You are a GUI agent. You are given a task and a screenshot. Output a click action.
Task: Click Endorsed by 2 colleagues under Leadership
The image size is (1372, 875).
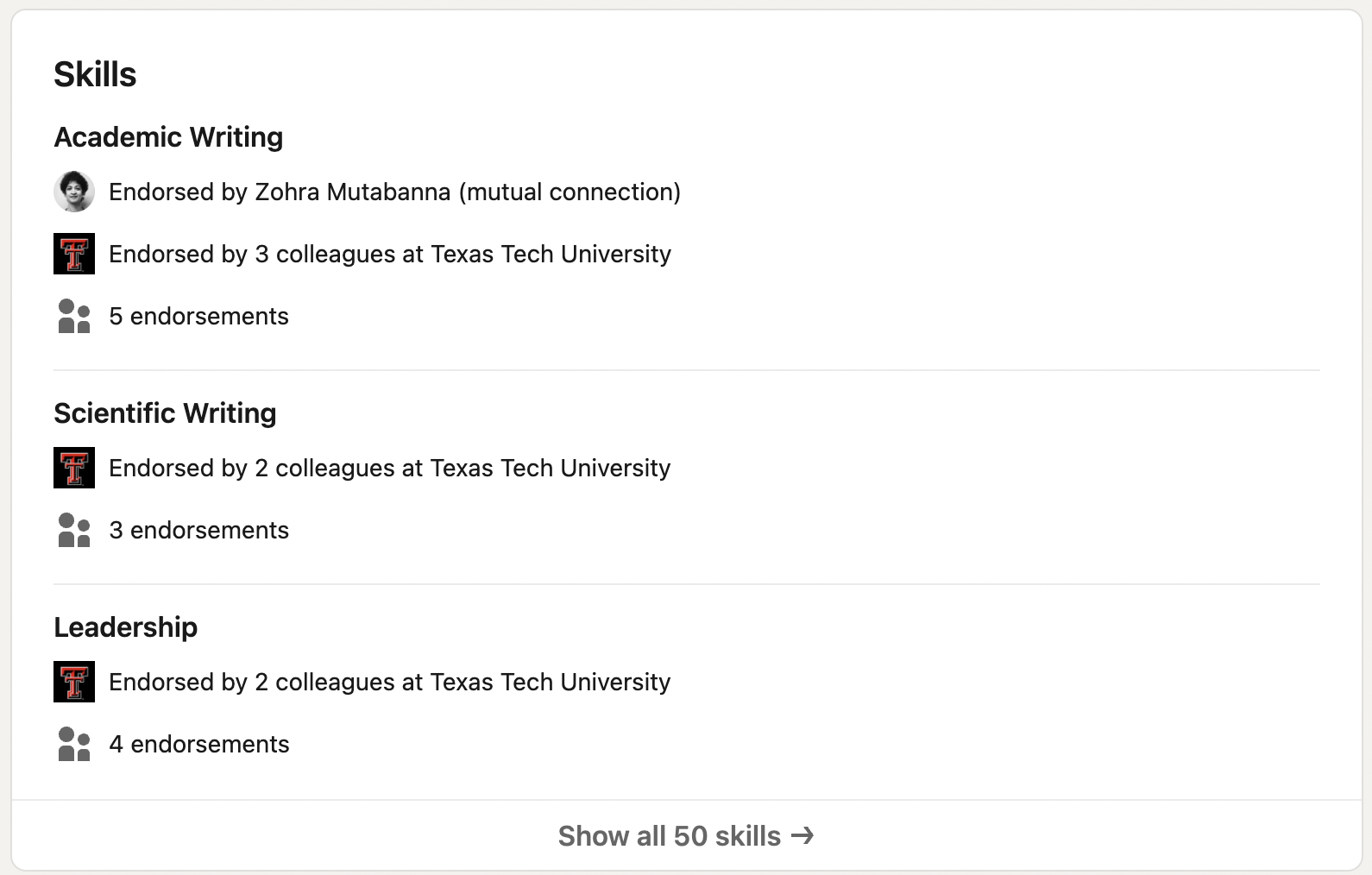click(389, 682)
